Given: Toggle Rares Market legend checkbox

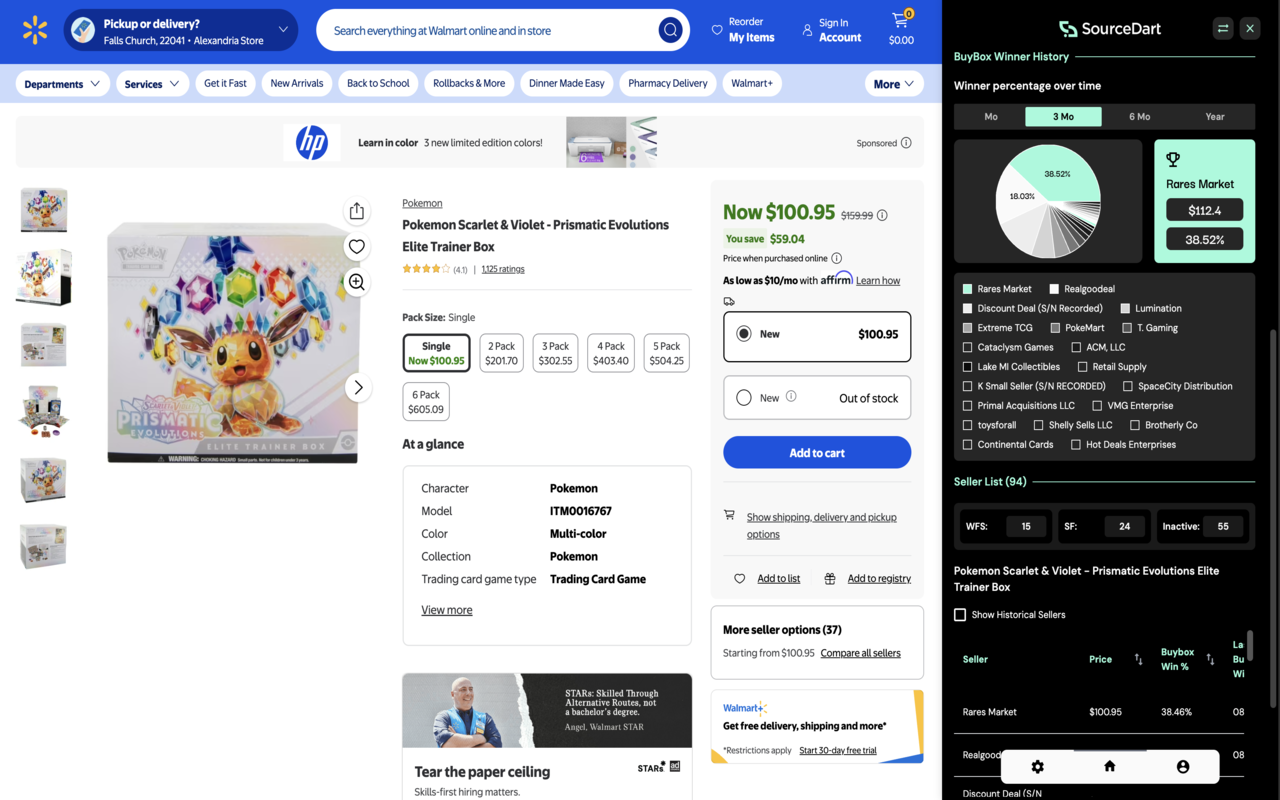Looking at the screenshot, I should click(967, 289).
